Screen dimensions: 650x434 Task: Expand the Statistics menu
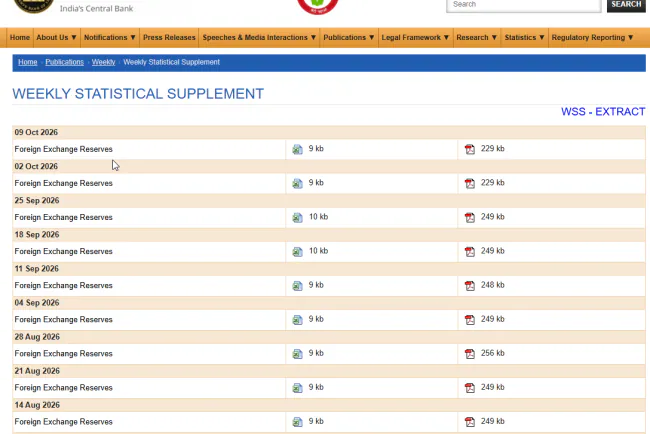pyautogui.click(x=524, y=37)
